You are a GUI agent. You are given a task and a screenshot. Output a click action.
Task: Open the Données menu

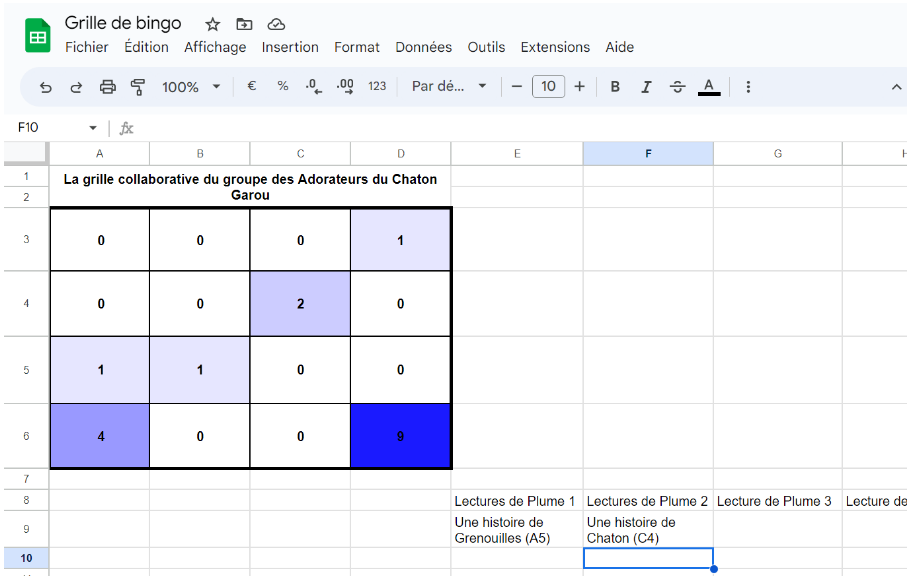pos(423,47)
